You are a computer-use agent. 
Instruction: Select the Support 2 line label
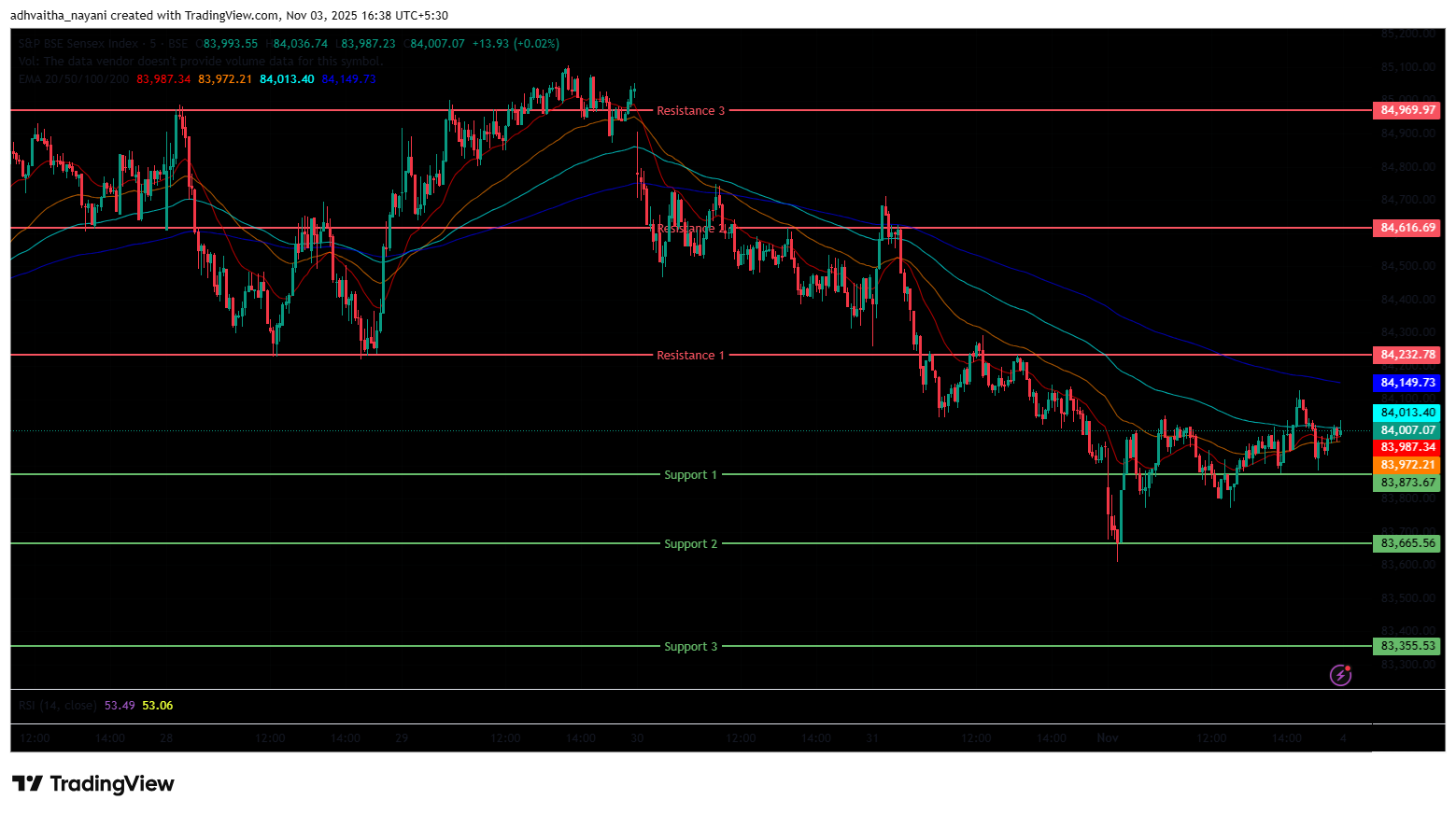point(690,544)
